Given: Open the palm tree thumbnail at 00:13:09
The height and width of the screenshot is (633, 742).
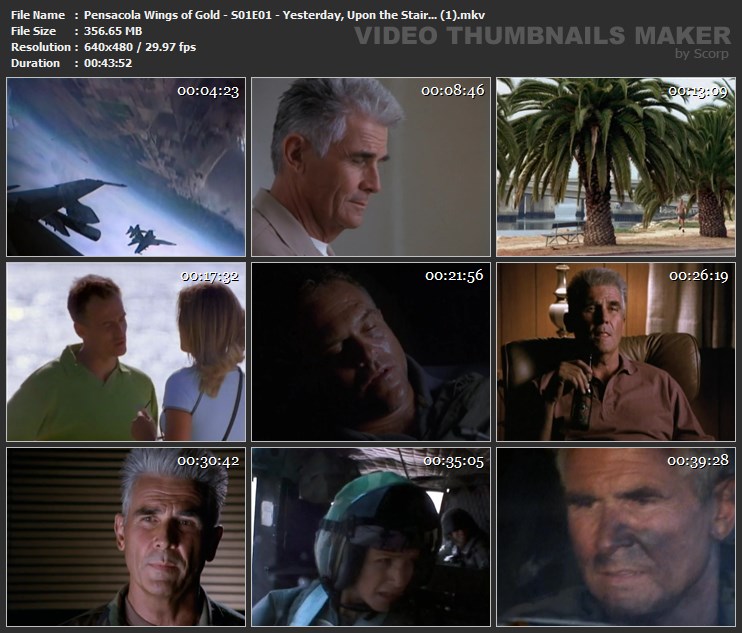Looking at the screenshot, I should pos(616,167).
